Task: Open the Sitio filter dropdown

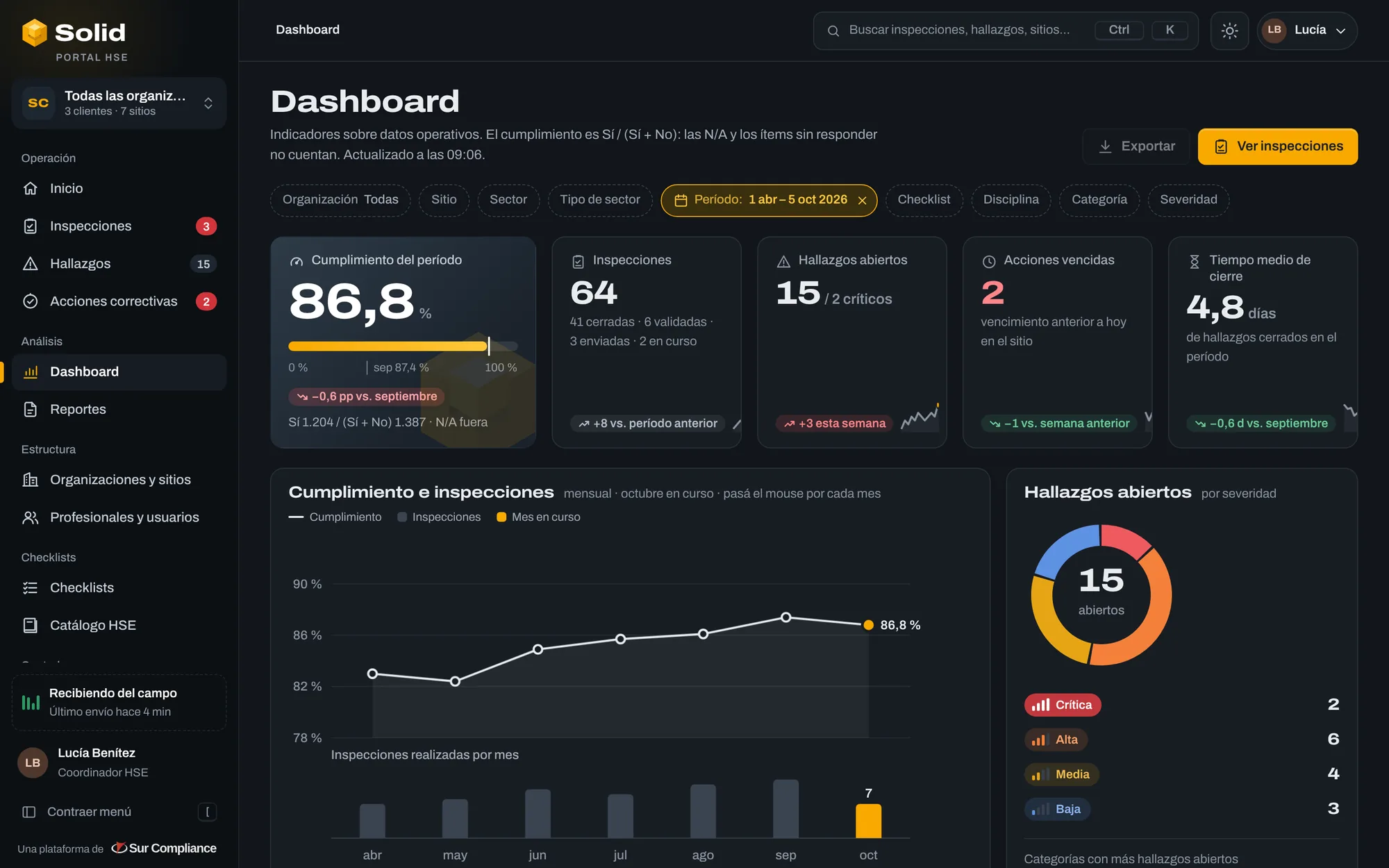Action: (444, 200)
